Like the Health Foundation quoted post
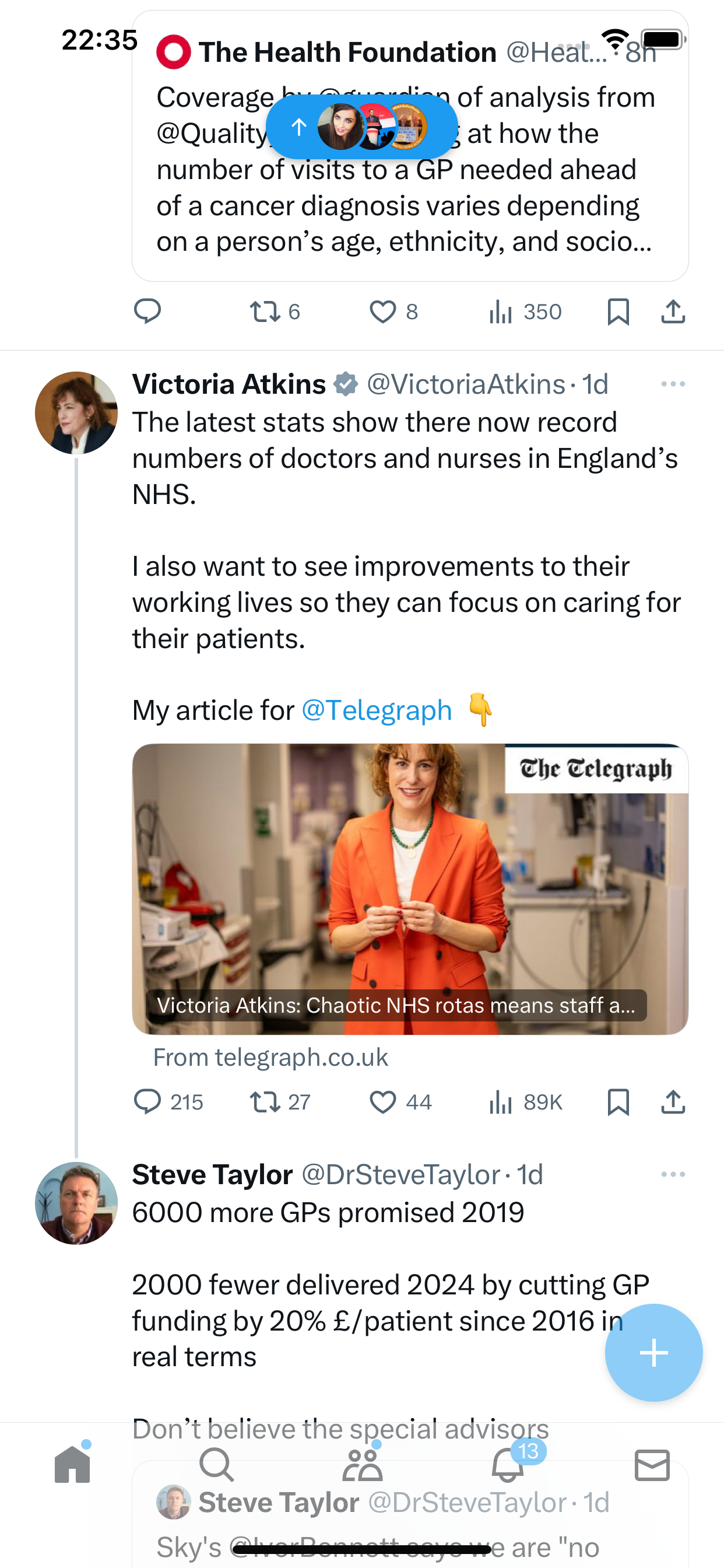Viewport: 724px width, 1568px height. tap(393, 311)
